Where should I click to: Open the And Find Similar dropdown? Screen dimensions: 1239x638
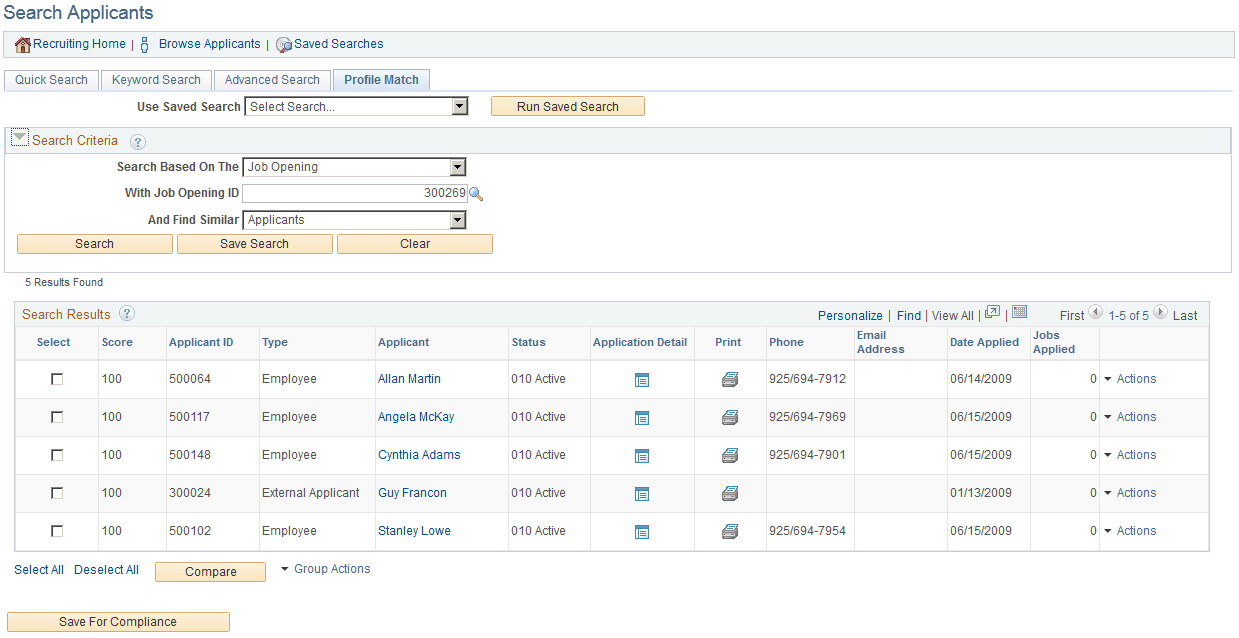458,219
